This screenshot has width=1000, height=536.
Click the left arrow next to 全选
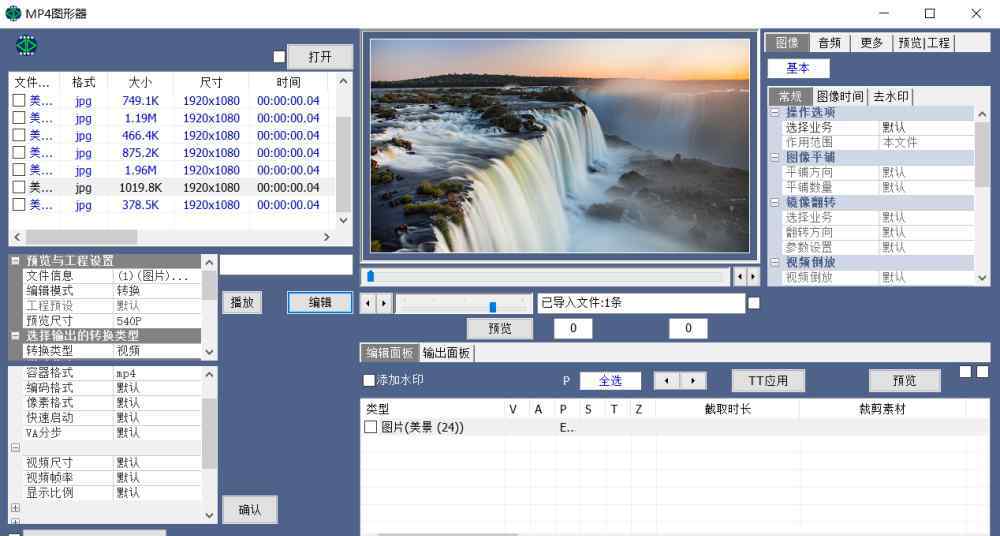667,381
